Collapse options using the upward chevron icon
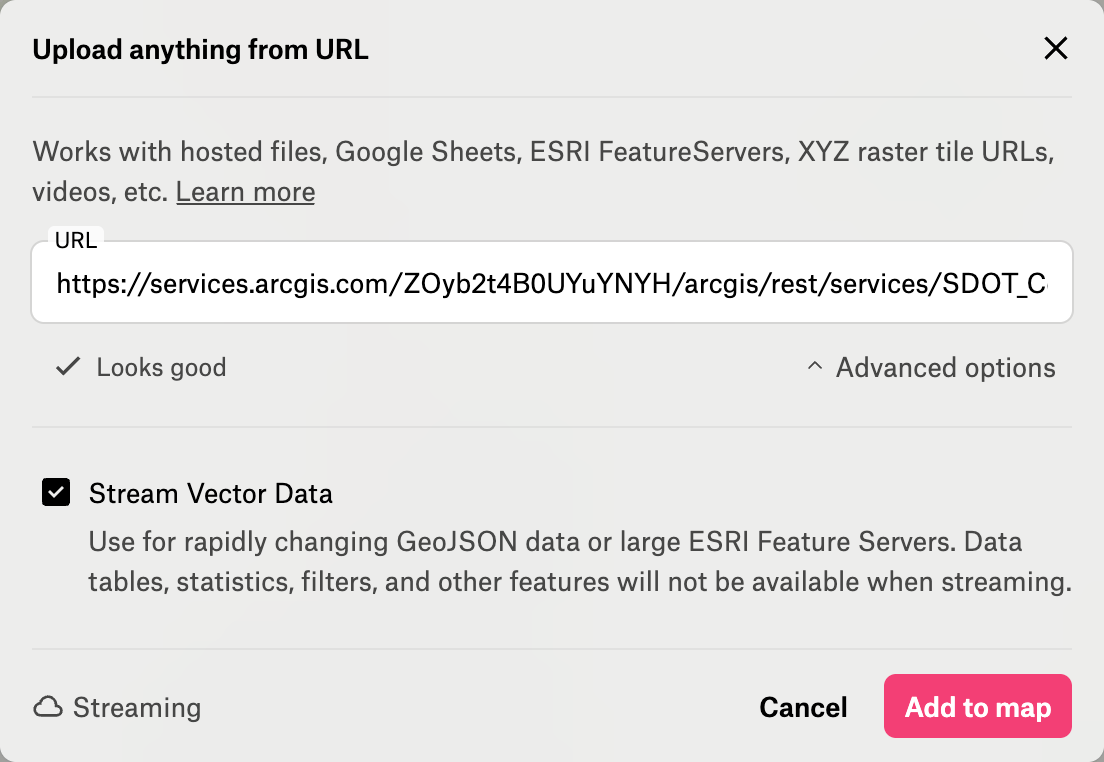The height and width of the screenshot is (762, 1104). (815, 366)
